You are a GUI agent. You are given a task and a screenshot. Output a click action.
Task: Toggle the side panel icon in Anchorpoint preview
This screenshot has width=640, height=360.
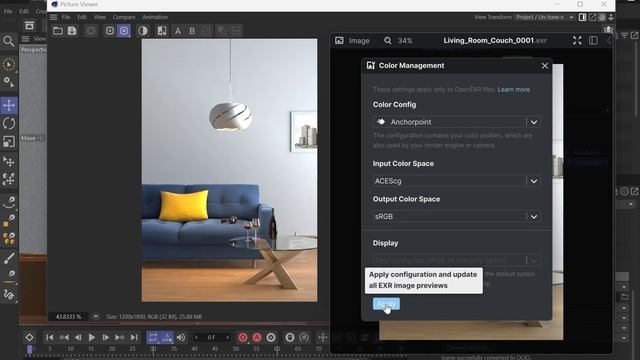593,40
